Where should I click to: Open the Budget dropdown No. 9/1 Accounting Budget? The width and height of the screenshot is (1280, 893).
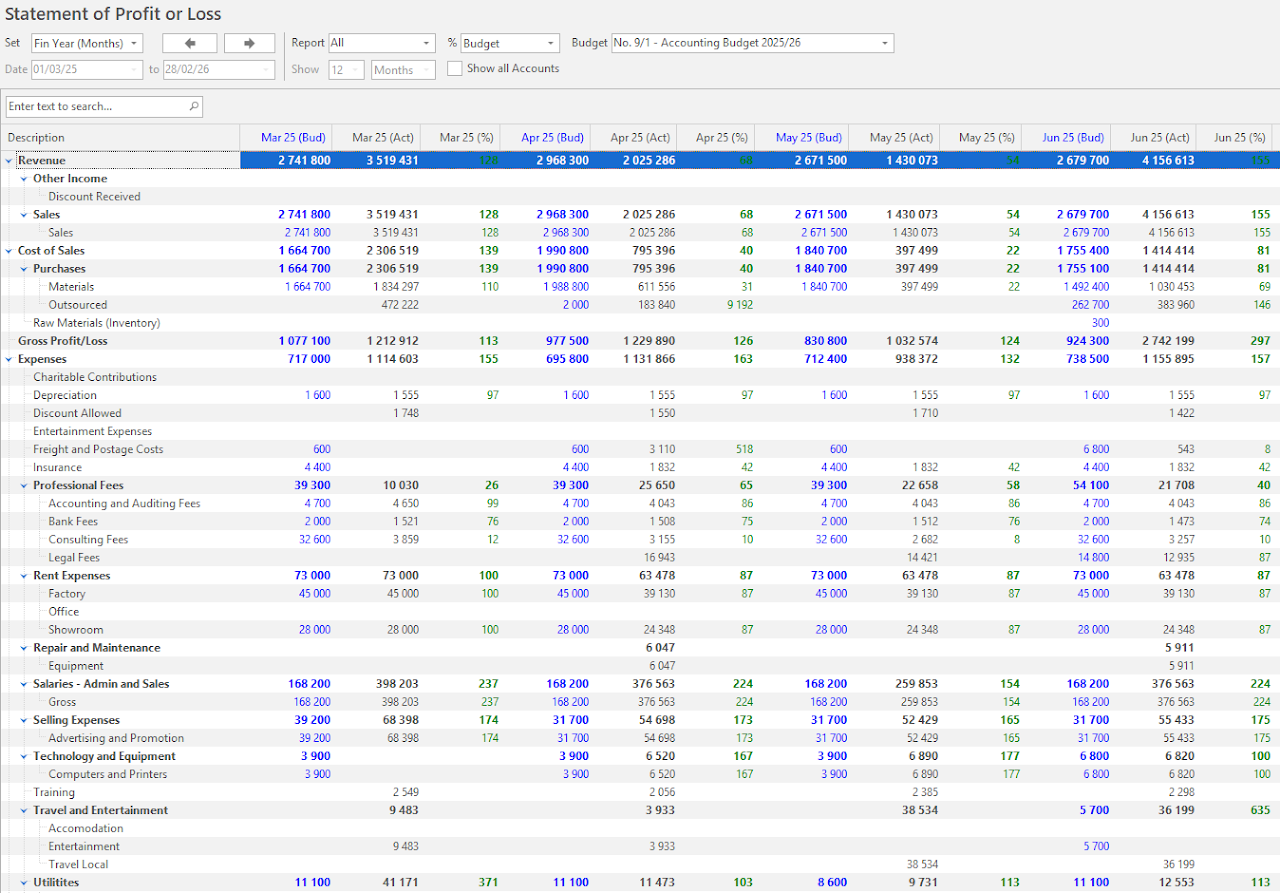pyautogui.click(x=752, y=43)
